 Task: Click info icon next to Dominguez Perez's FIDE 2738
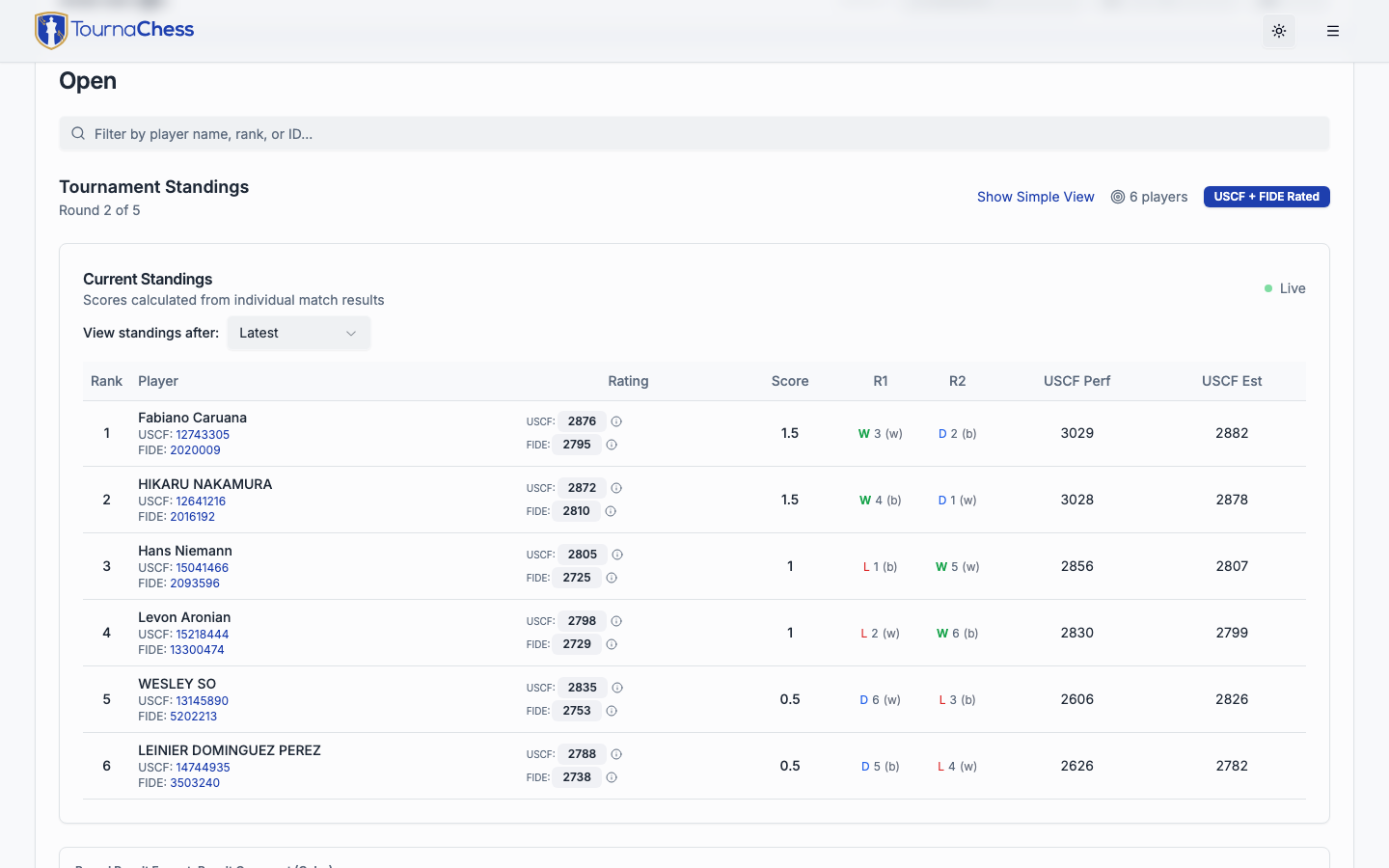coord(612,777)
